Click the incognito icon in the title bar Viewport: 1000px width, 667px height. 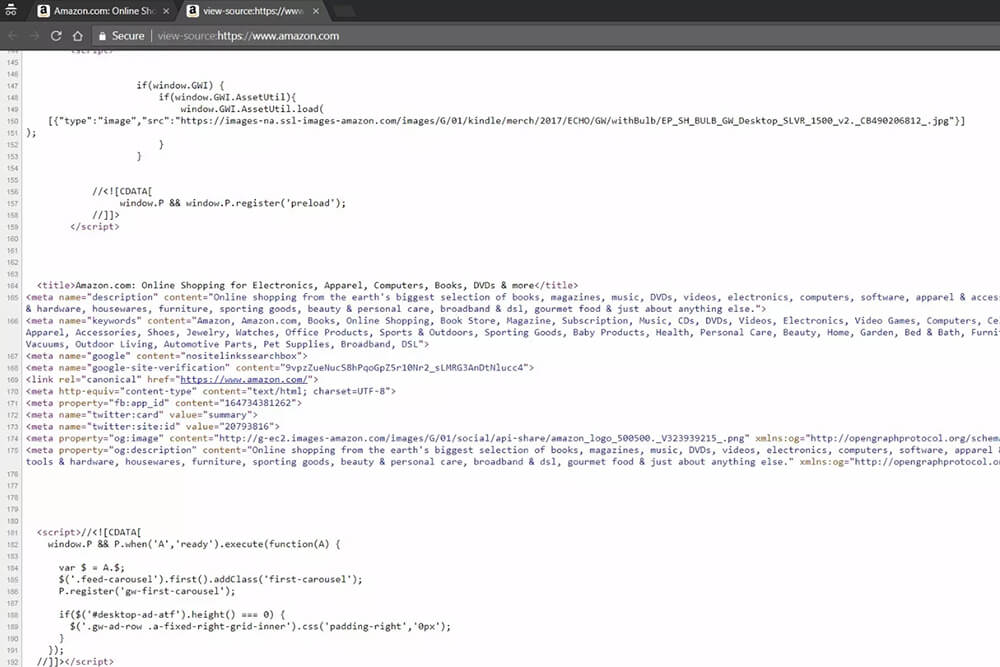point(11,10)
